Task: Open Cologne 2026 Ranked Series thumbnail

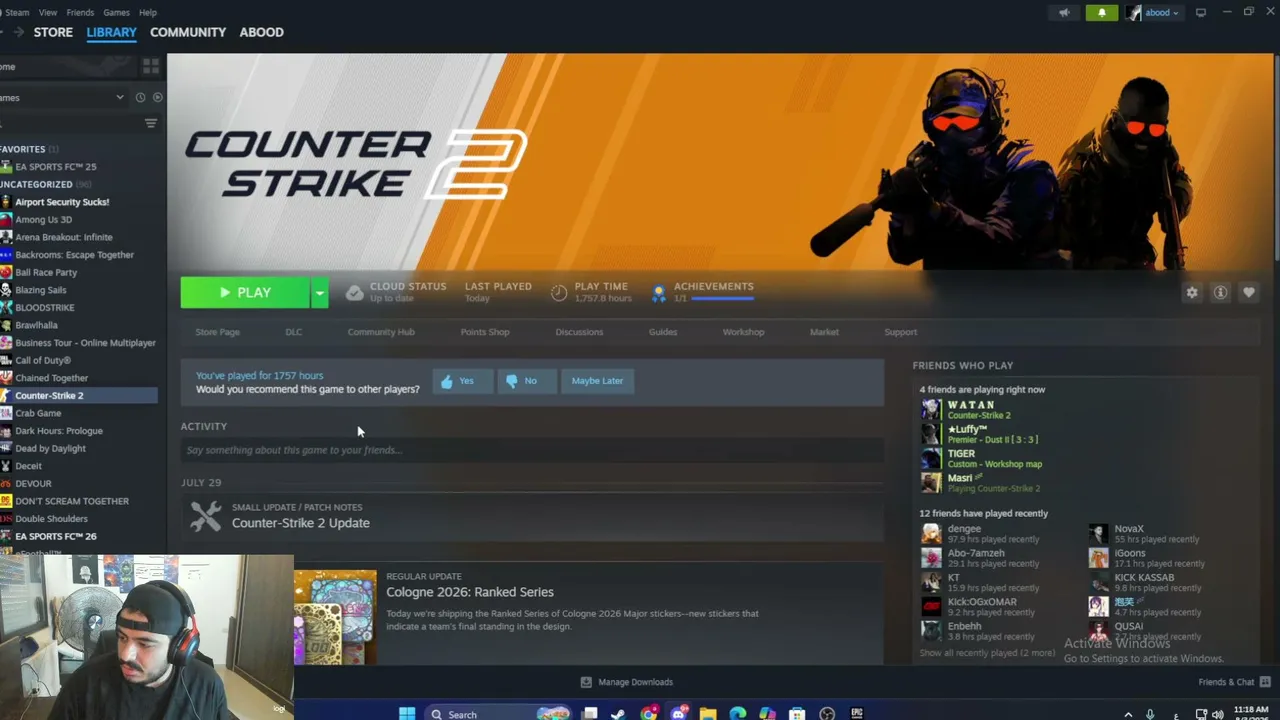Action: pyautogui.click(x=335, y=618)
